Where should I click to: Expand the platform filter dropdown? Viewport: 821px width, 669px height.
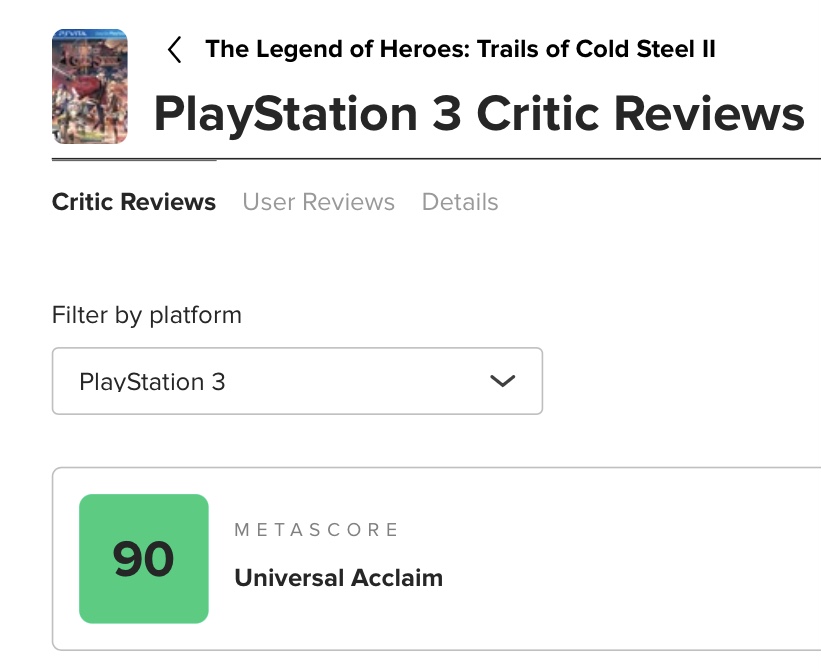tap(297, 381)
